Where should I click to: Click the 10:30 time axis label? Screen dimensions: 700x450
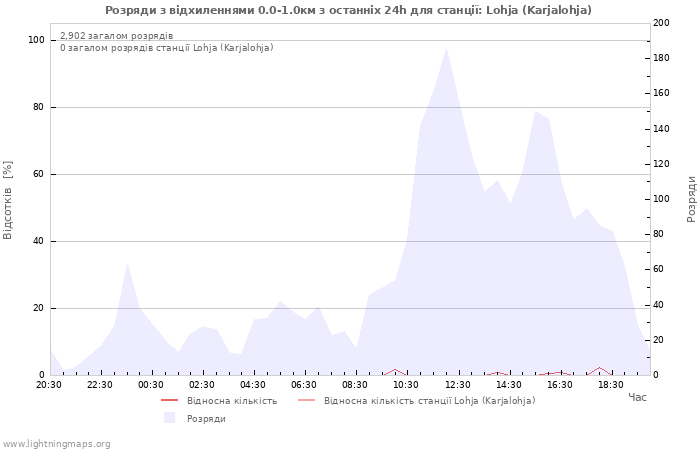point(406,385)
